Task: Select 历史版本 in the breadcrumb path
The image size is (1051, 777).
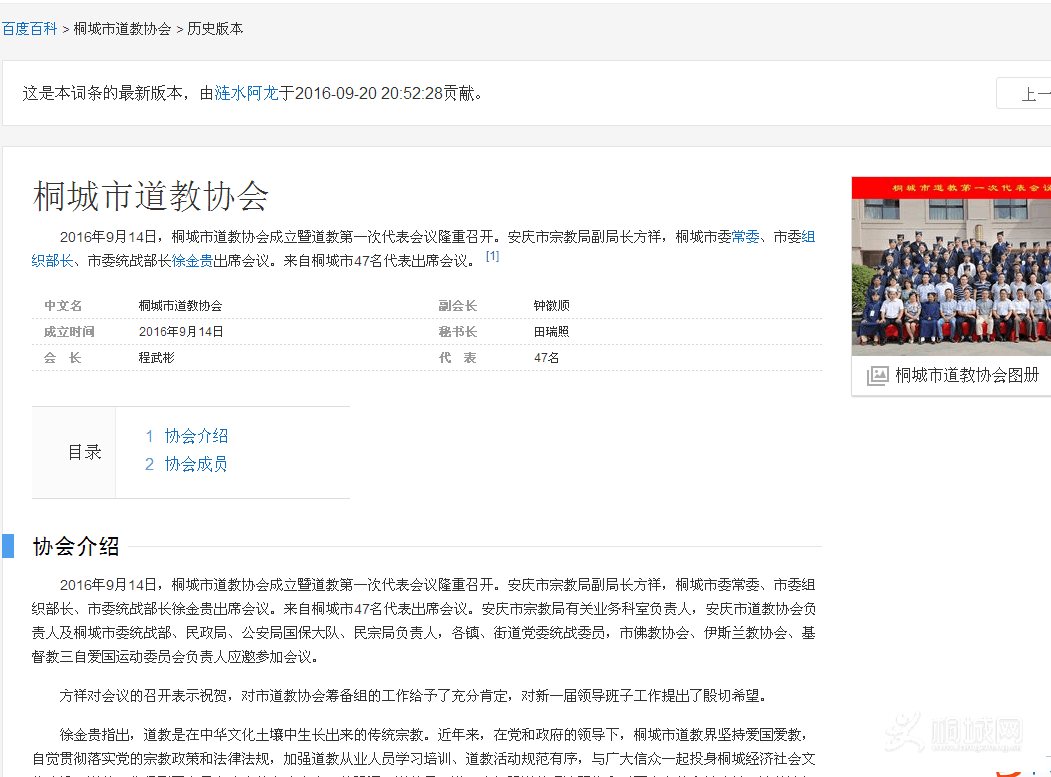Action: (215, 29)
